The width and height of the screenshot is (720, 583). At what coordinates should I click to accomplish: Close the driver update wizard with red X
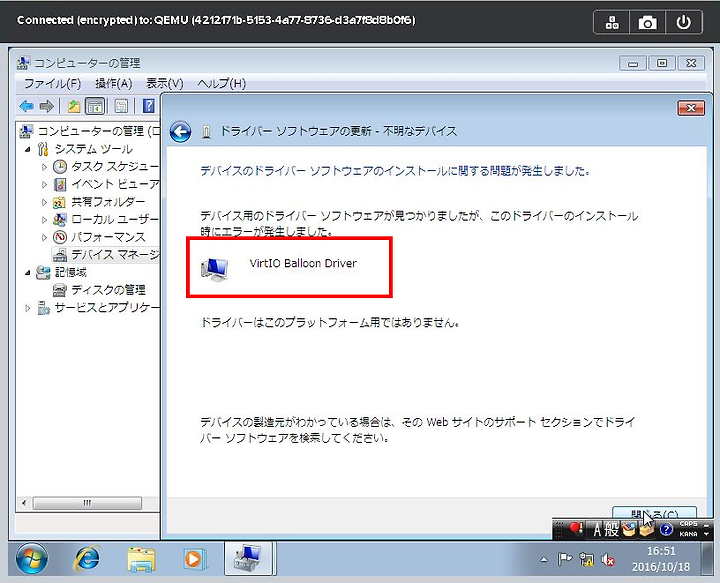[x=691, y=108]
